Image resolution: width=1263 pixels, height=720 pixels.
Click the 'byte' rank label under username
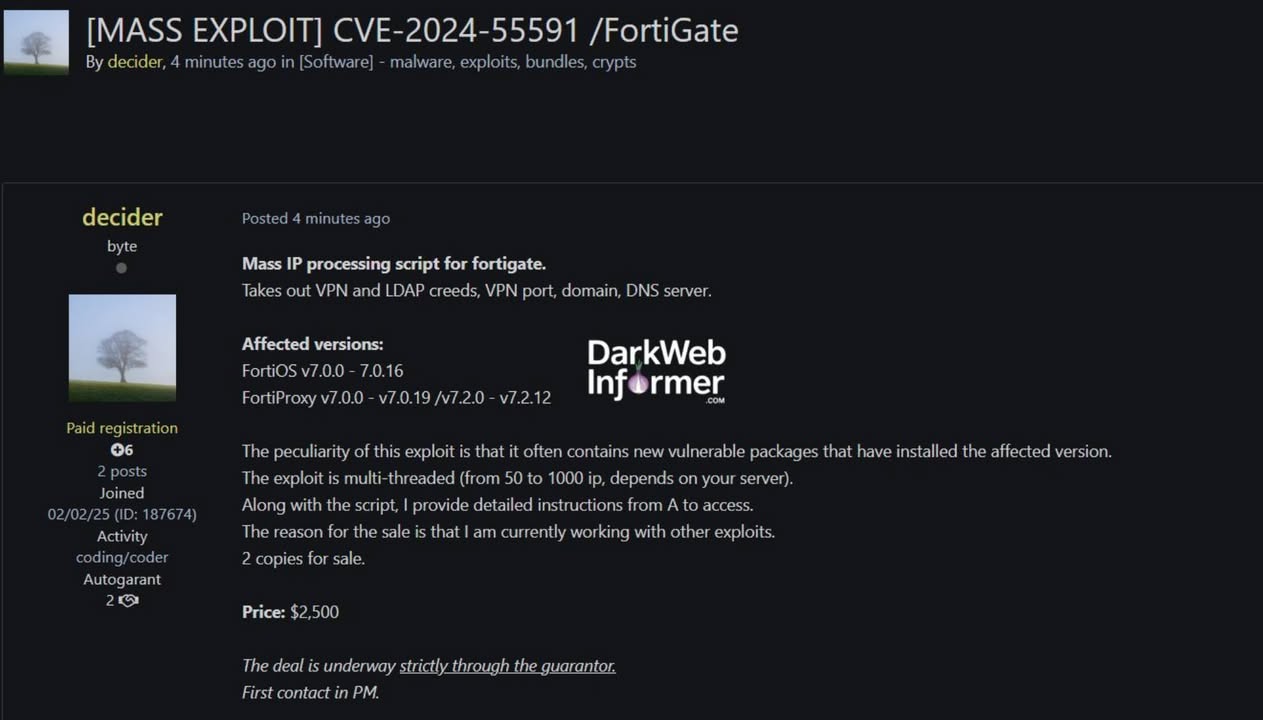point(122,246)
